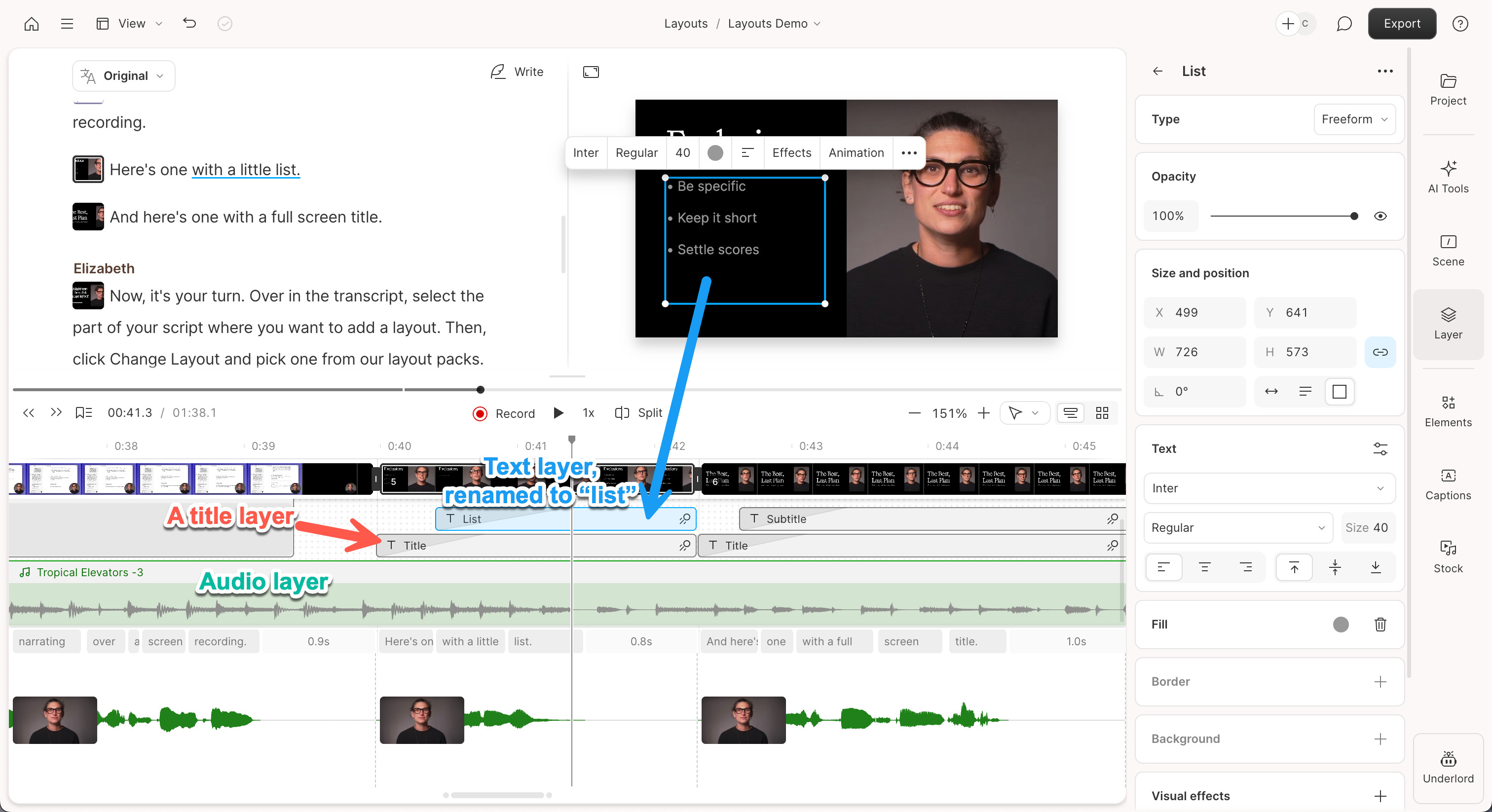Open the Regular font weight dropdown in Text panel

click(1238, 528)
